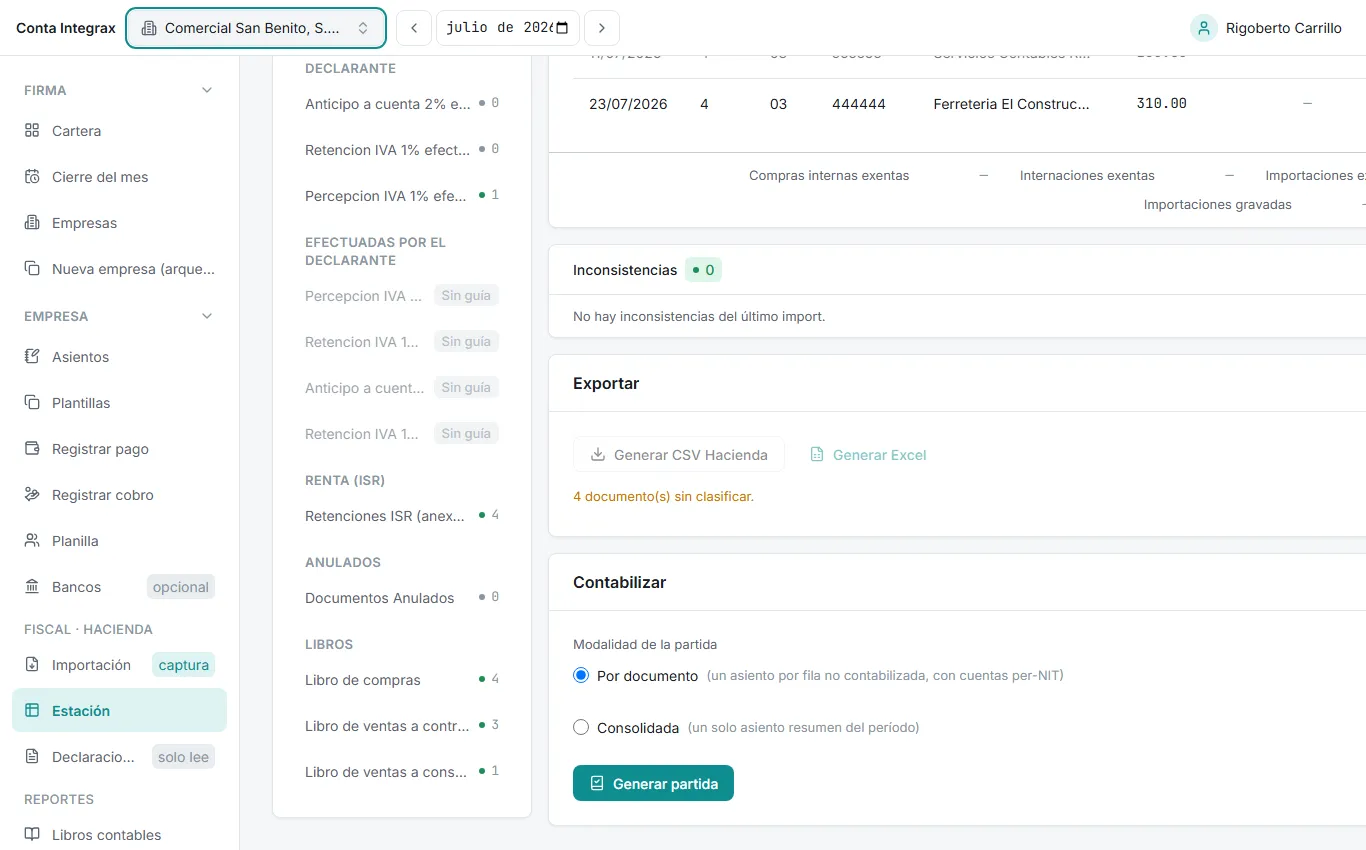Click the Conta Integrax app title
The height and width of the screenshot is (850, 1366).
(66, 28)
